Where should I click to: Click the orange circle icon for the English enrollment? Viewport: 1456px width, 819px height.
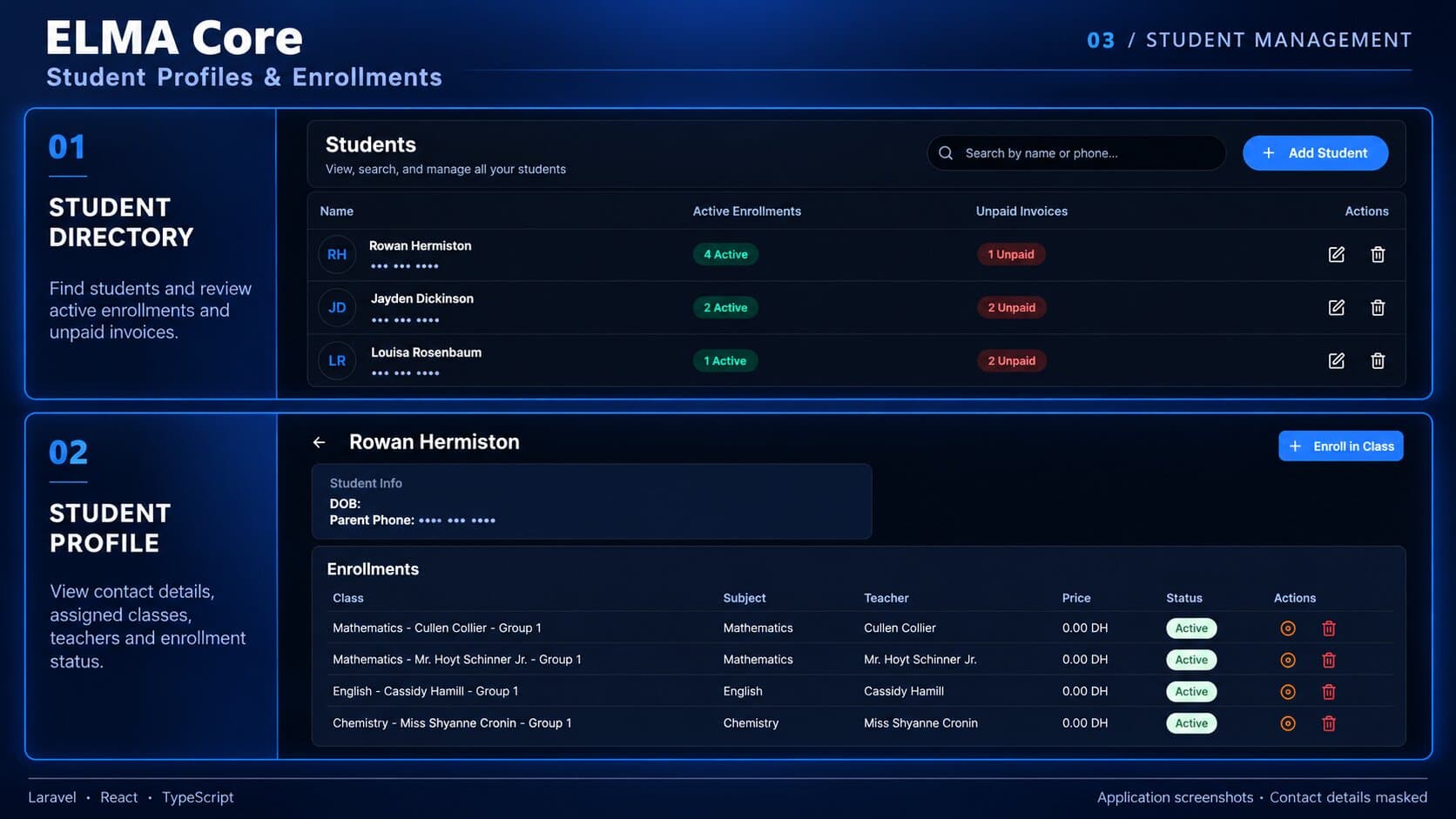pyautogui.click(x=1288, y=692)
